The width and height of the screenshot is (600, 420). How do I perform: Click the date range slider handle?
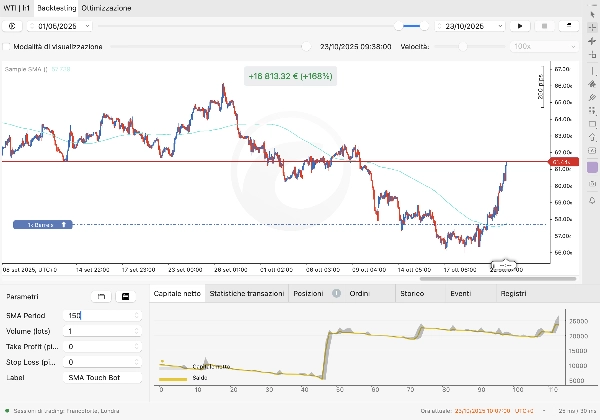tap(402, 25)
